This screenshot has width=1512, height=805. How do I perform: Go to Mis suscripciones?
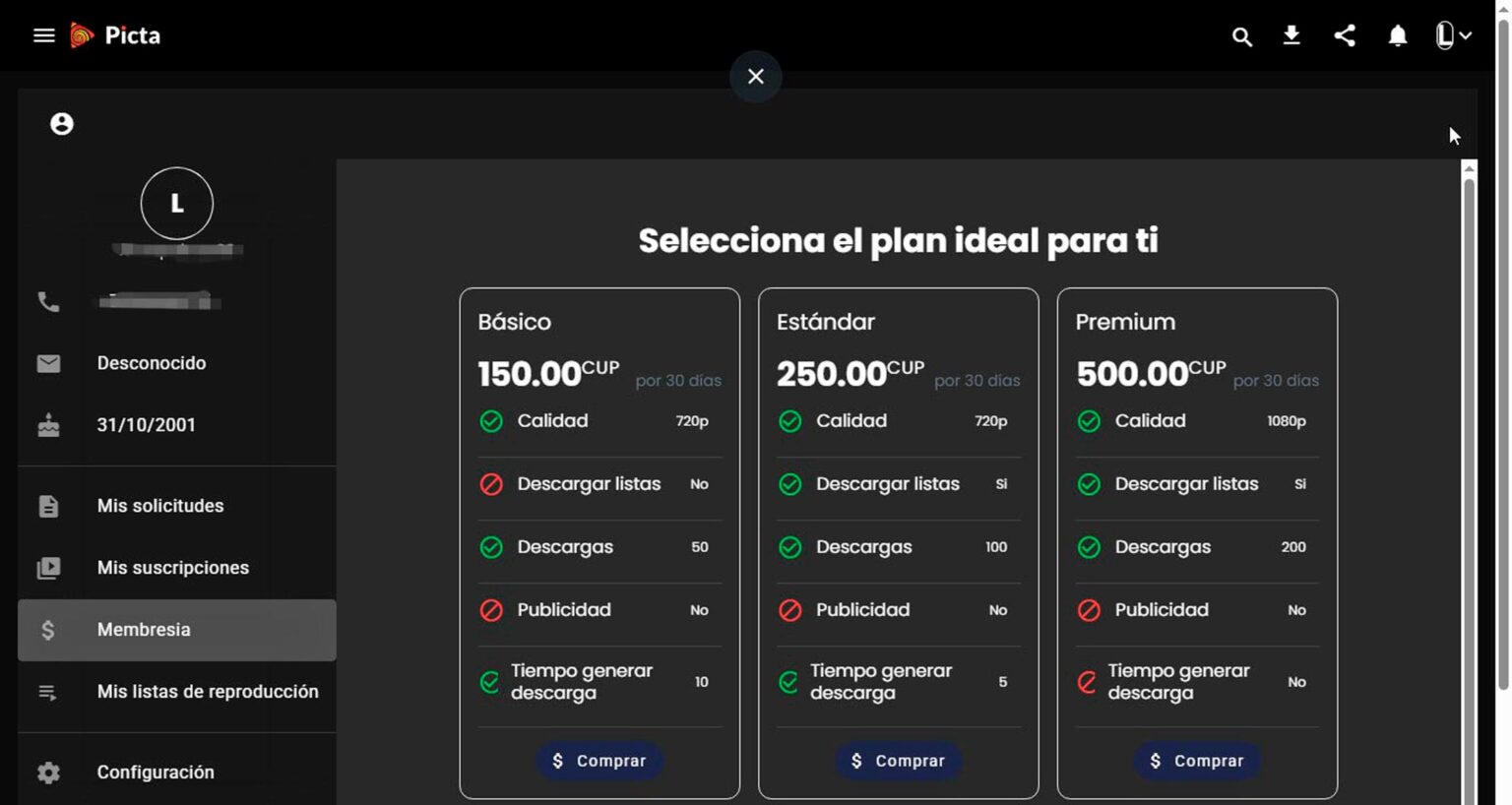[173, 568]
